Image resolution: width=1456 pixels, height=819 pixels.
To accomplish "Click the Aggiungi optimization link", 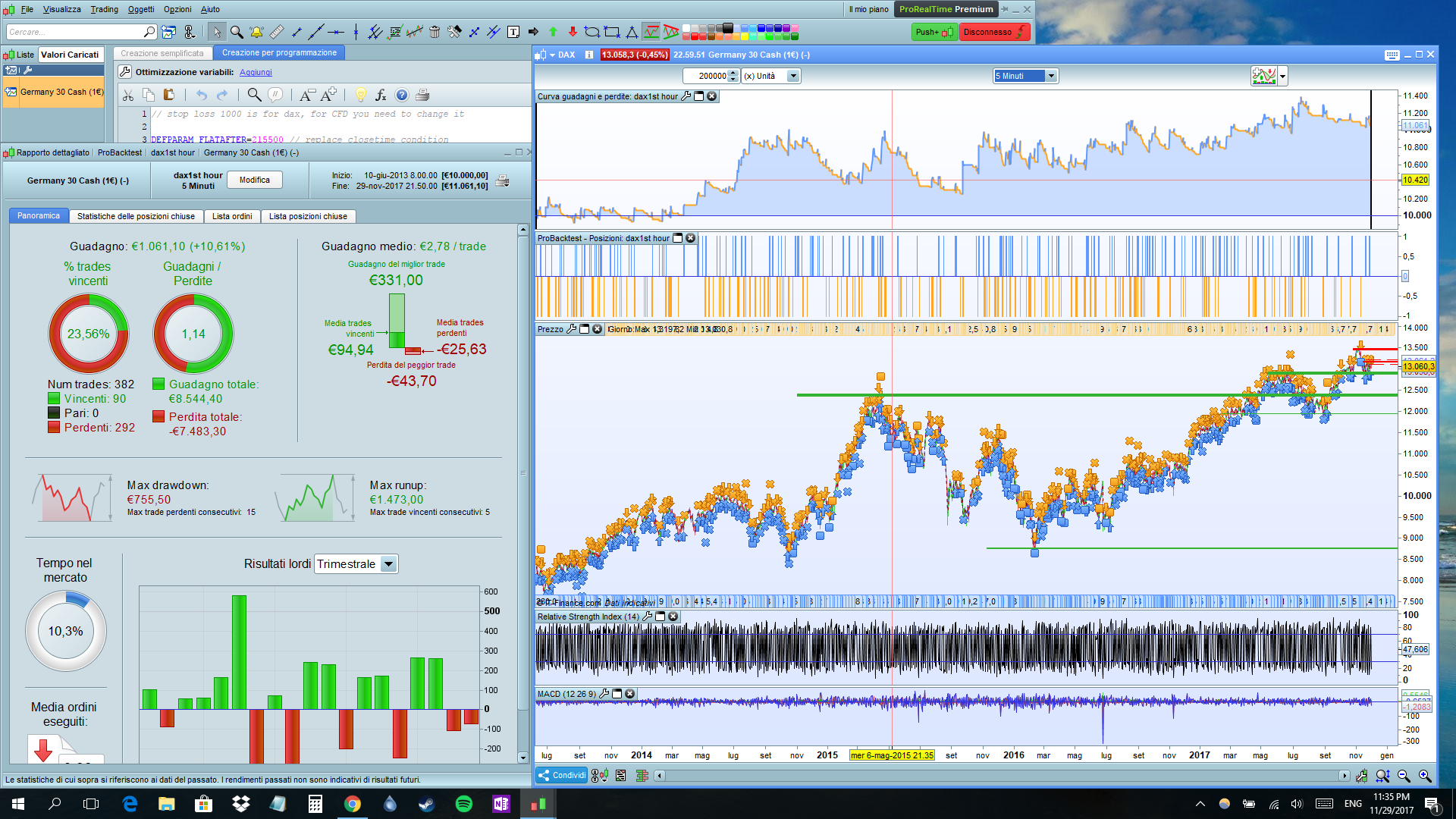I will tap(256, 72).
